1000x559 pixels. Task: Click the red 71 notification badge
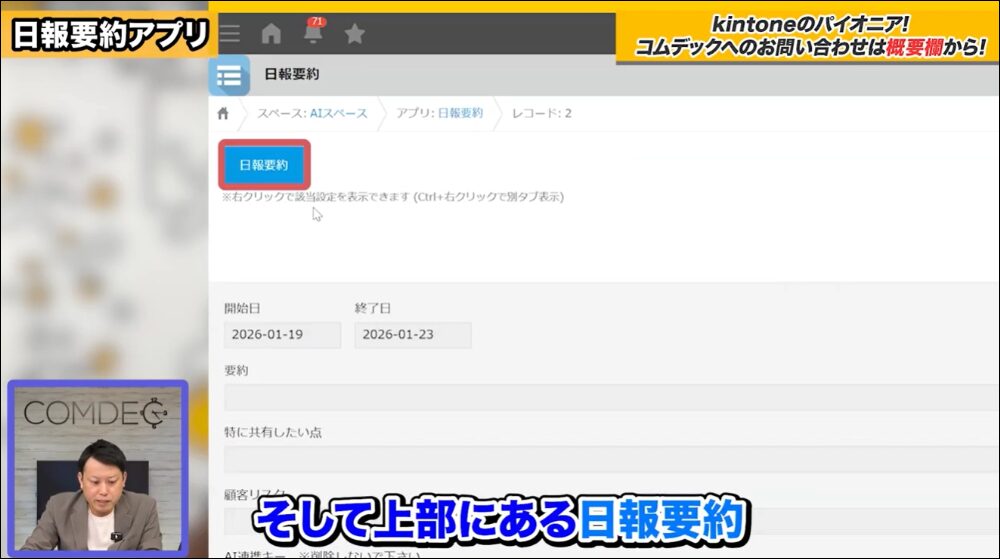click(318, 21)
